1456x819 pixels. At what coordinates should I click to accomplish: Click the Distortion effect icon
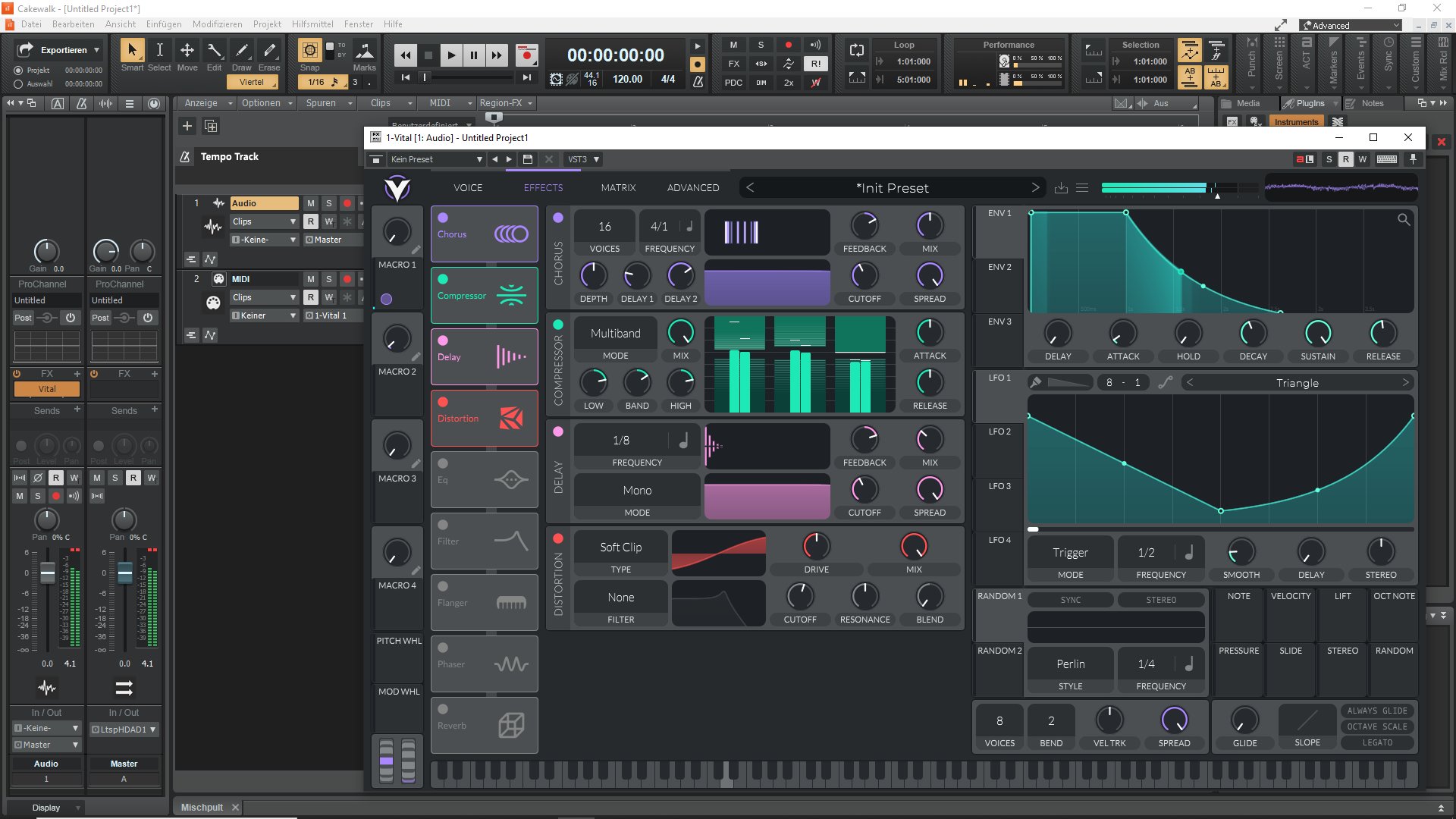pyautogui.click(x=510, y=418)
